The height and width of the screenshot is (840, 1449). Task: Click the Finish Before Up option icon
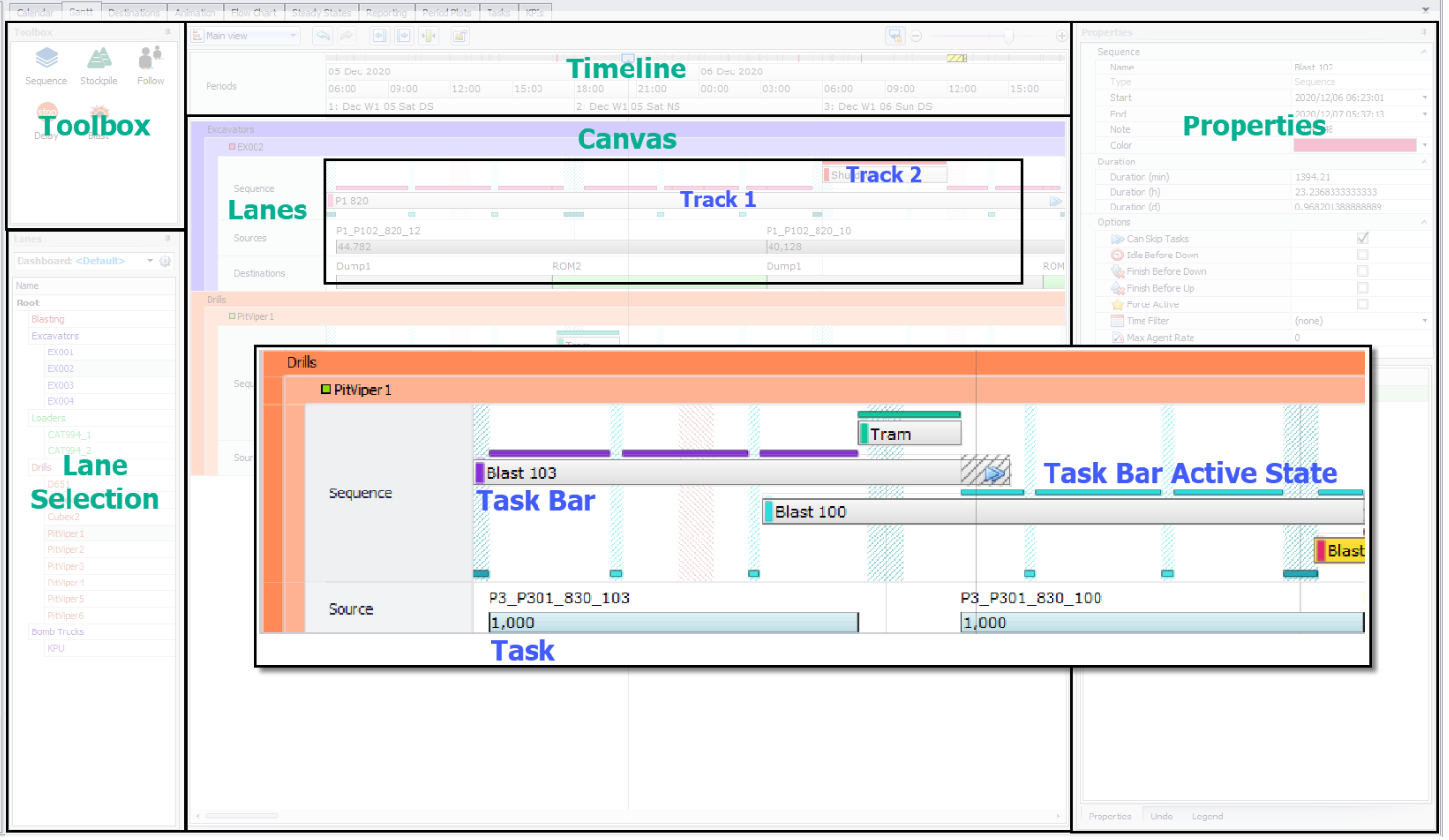tap(1117, 289)
